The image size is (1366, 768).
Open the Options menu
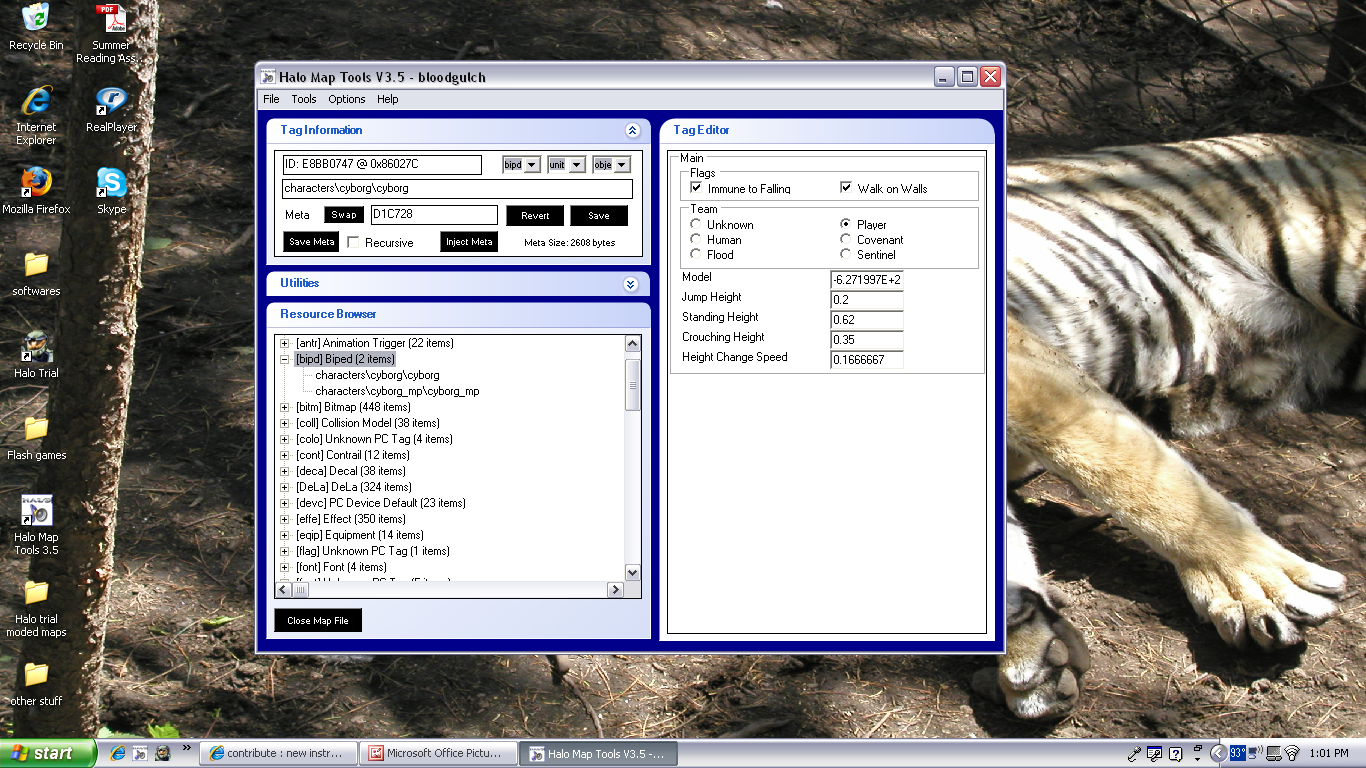point(347,99)
